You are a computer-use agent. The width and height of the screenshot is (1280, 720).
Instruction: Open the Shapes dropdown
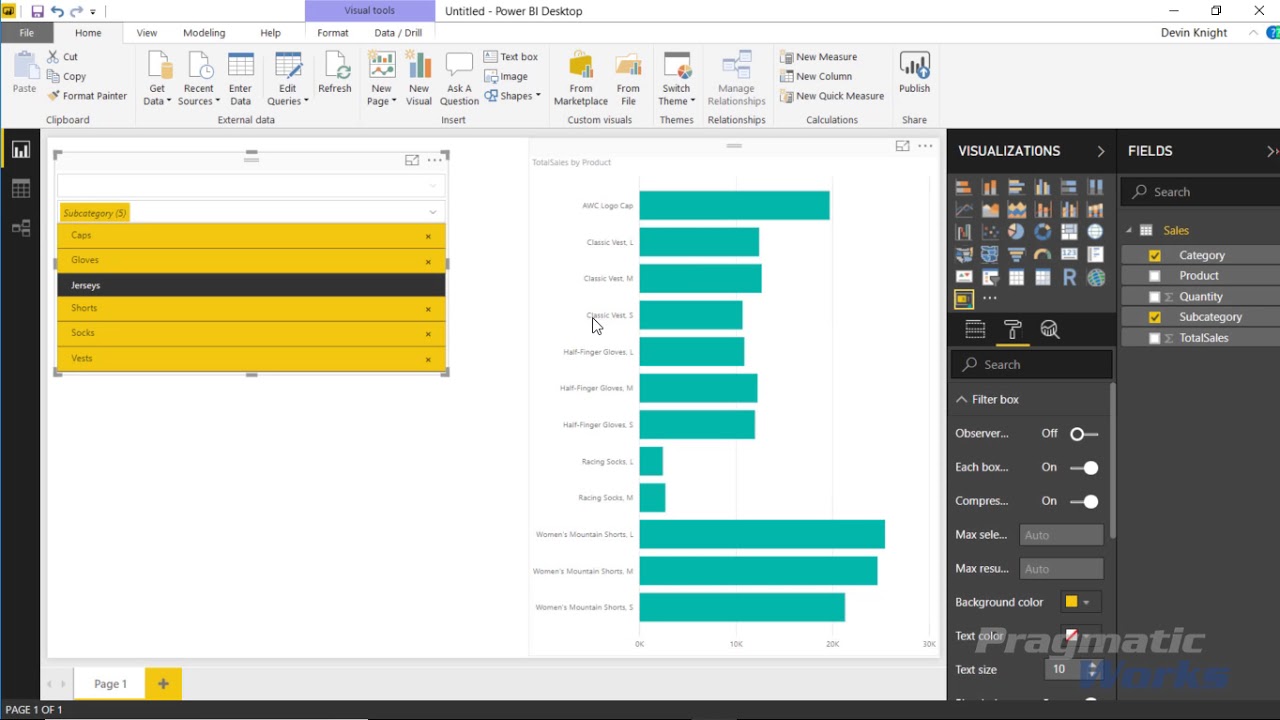pos(512,96)
